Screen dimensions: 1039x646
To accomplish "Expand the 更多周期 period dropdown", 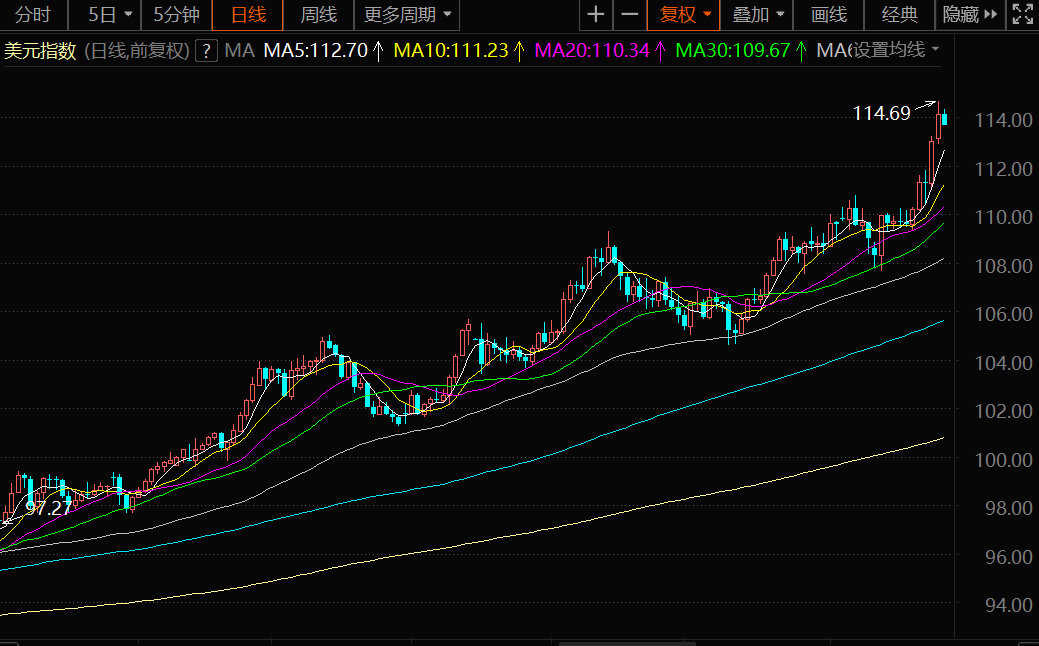I will (x=446, y=15).
